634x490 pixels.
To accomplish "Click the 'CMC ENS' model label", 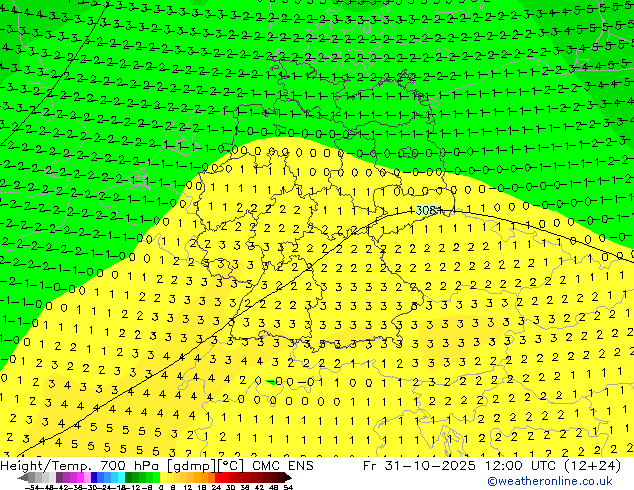I will (x=283, y=466).
